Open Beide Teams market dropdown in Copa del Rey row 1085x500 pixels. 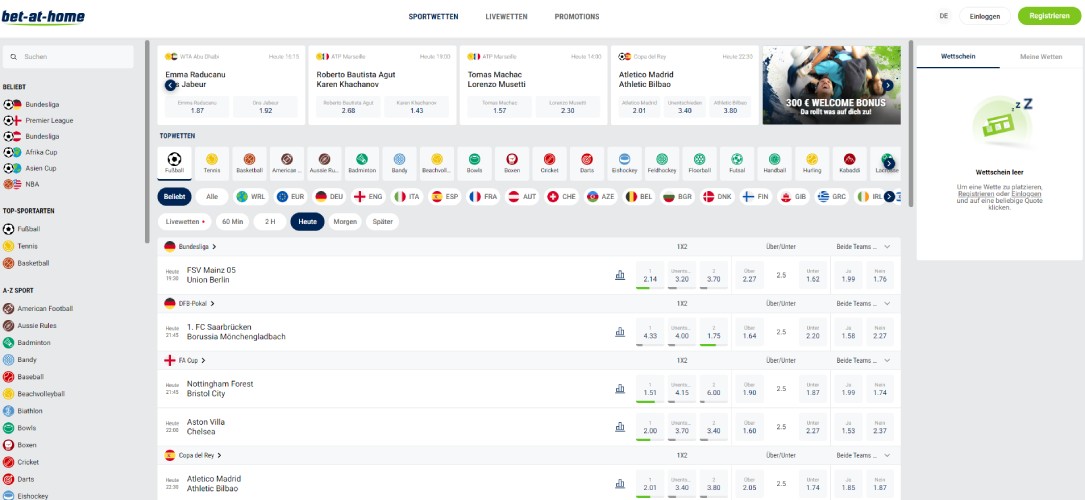(887, 455)
